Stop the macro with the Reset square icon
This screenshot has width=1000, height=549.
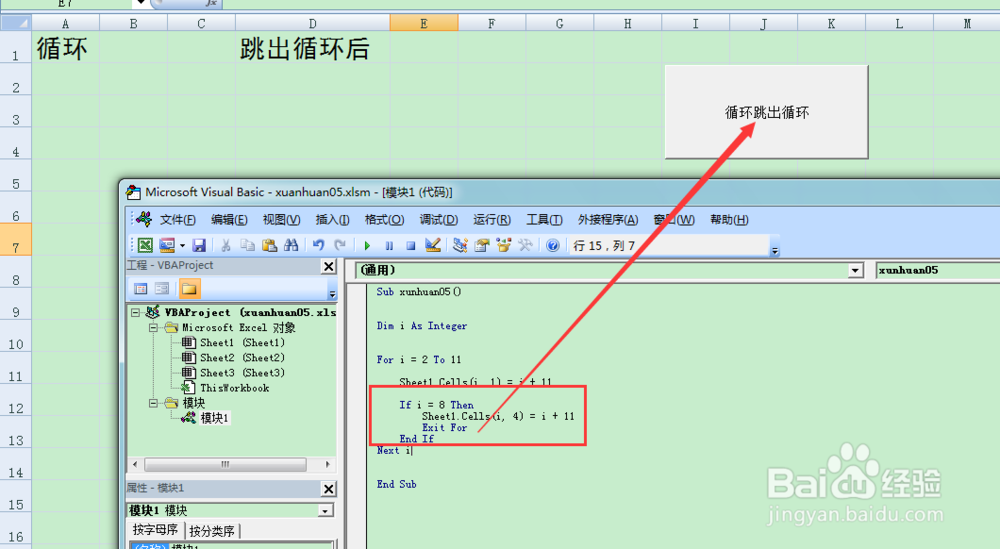[411, 245]
